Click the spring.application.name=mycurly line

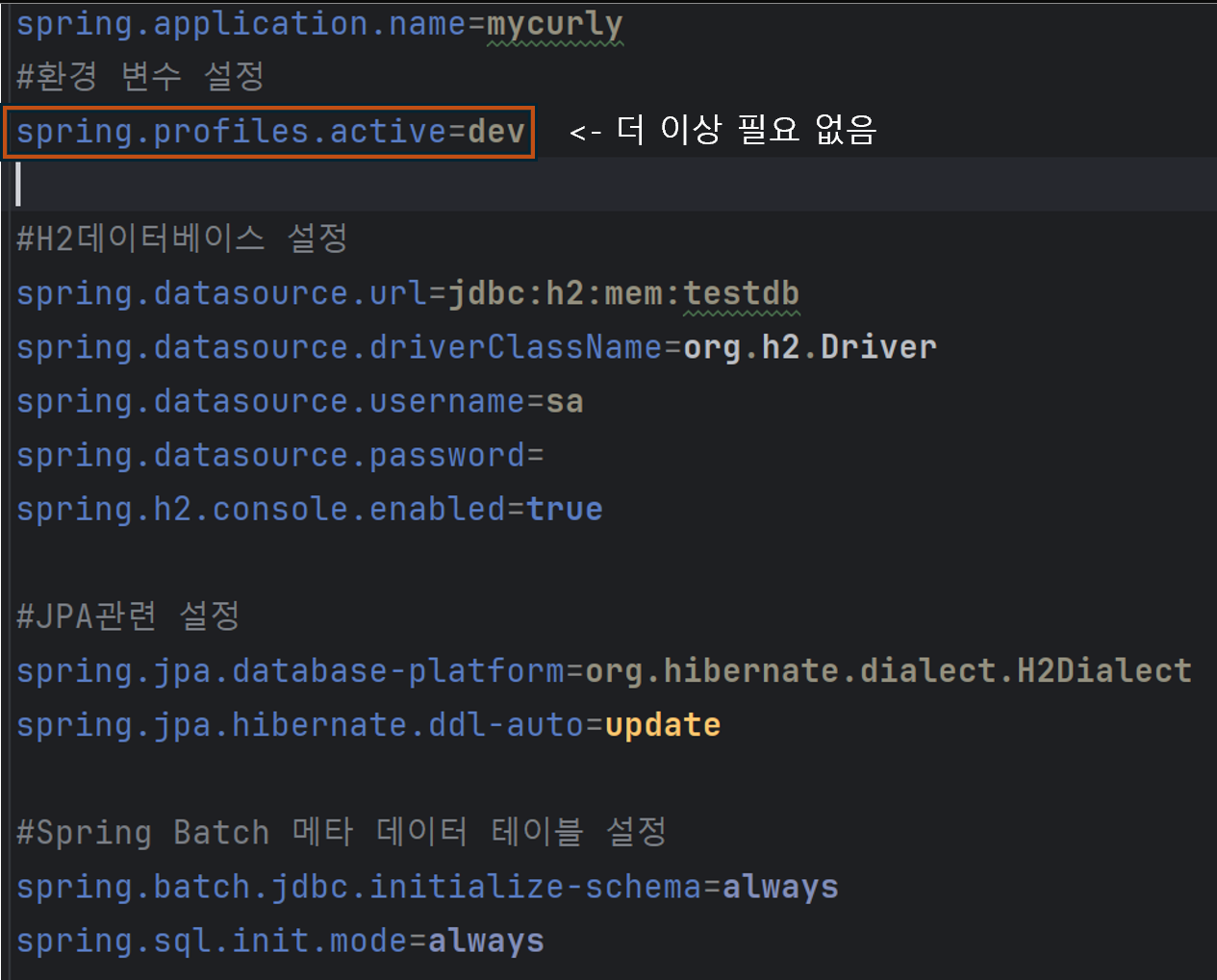[319, 24]
